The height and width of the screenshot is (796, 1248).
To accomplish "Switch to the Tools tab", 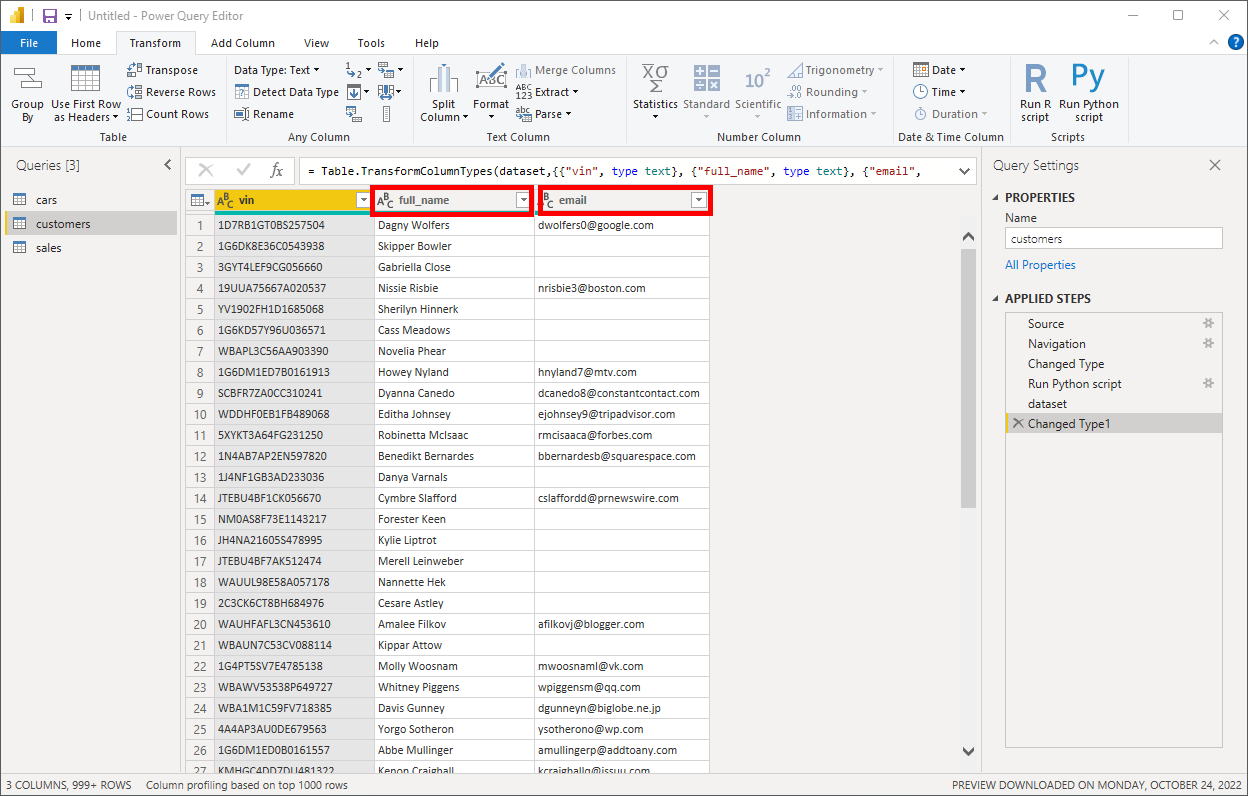I will pyautogui.click(x=371, y=43).
